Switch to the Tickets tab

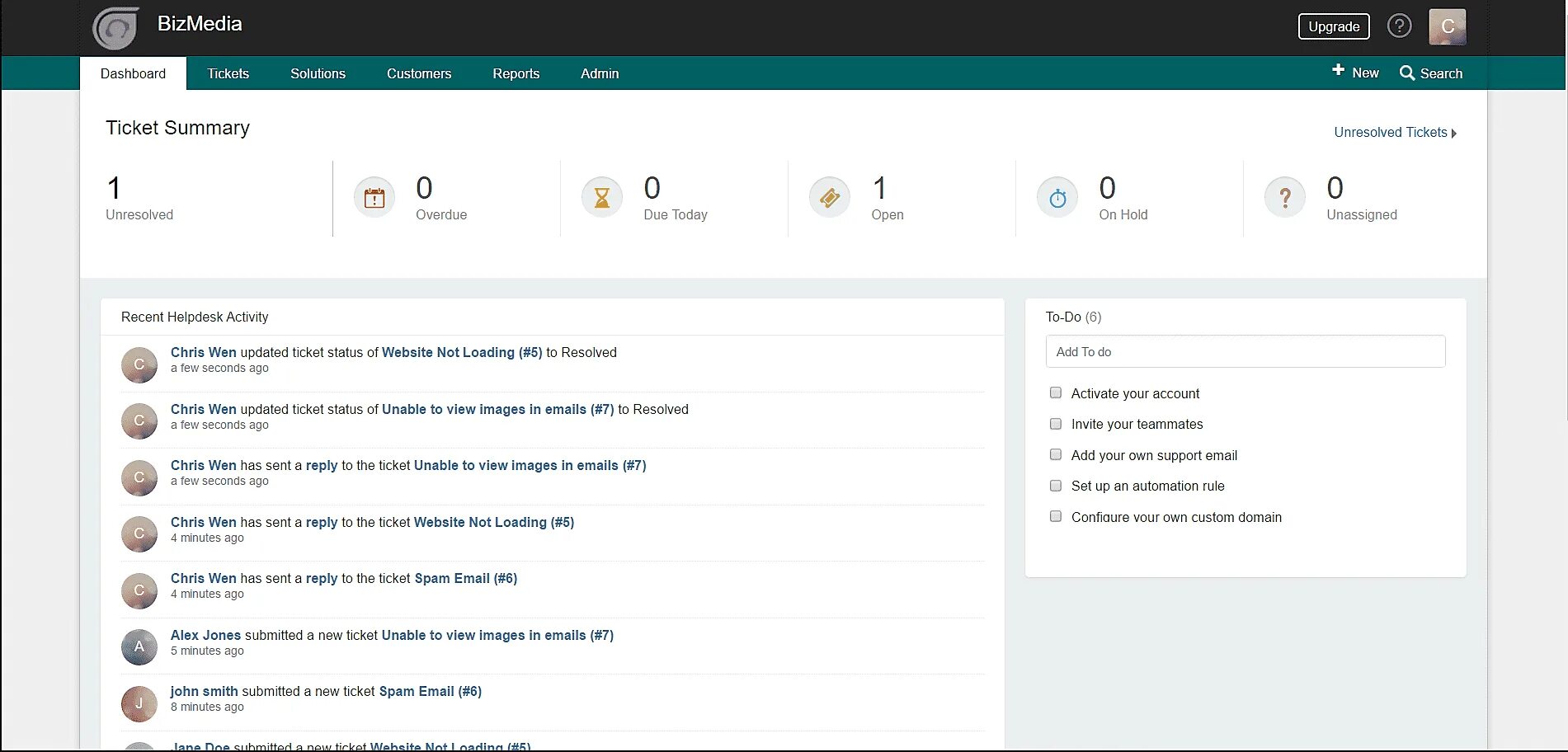(x=228, y=73)
